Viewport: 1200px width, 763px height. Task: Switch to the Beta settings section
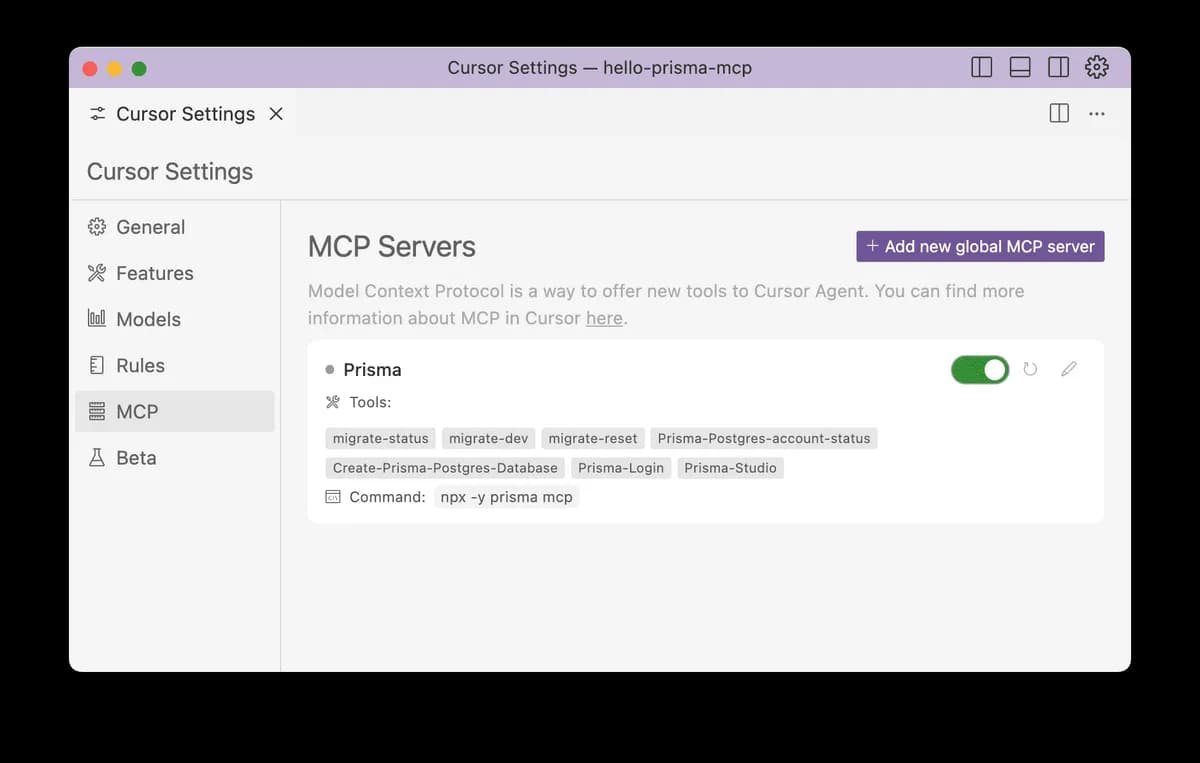point(175,457)
